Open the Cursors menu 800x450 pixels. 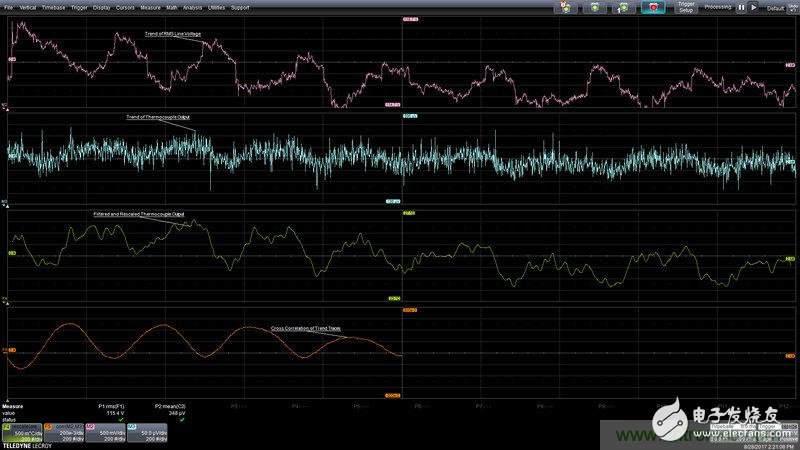(x=125, y=7)
